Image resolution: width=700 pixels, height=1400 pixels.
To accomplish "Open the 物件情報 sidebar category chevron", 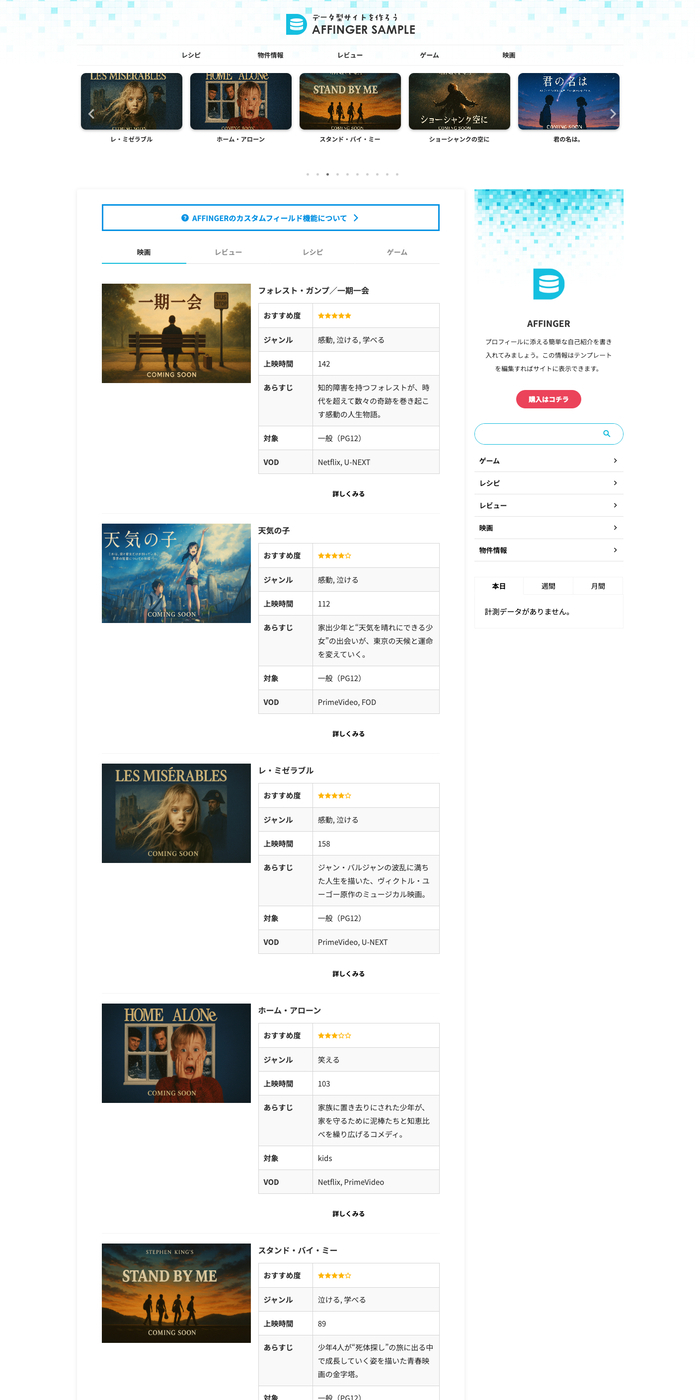I will [614, 550].
